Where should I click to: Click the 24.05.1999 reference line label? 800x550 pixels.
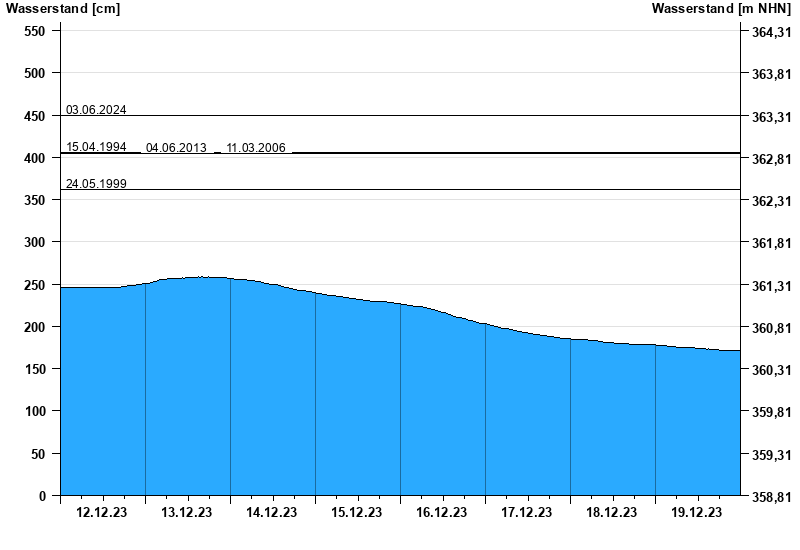tap(96, 184)
